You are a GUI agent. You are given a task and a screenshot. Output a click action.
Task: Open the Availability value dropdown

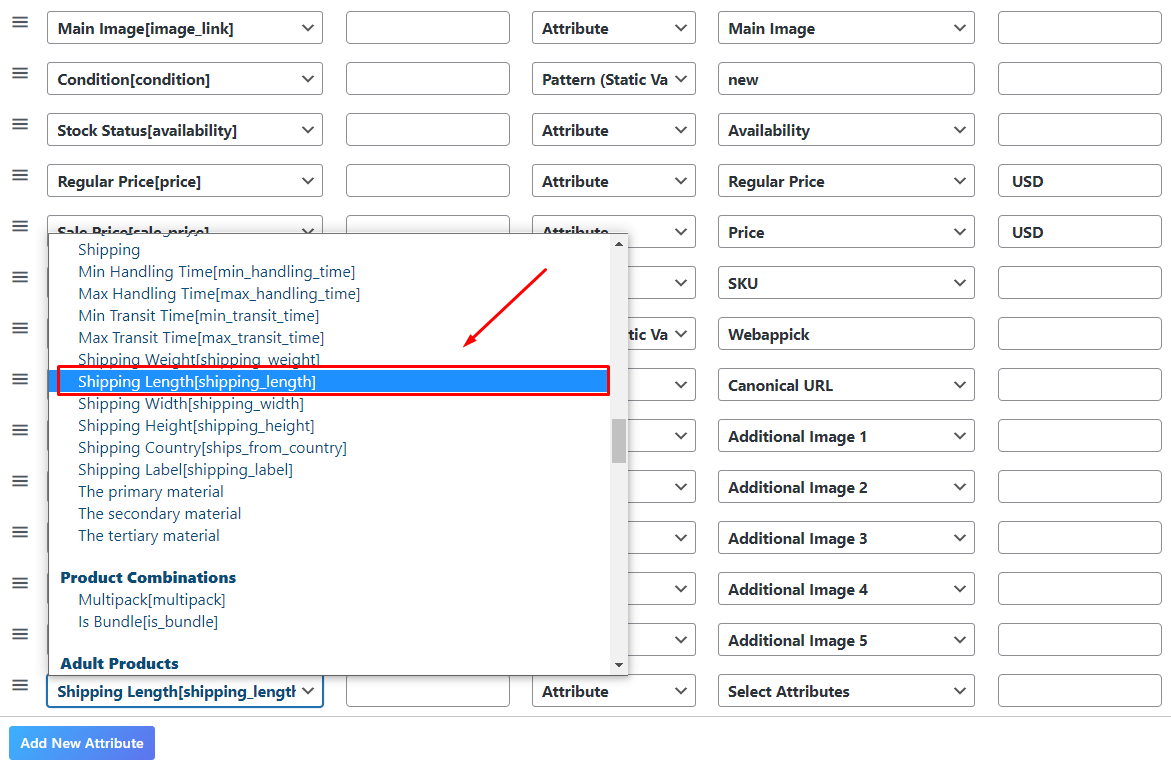[x=845, y=129]
